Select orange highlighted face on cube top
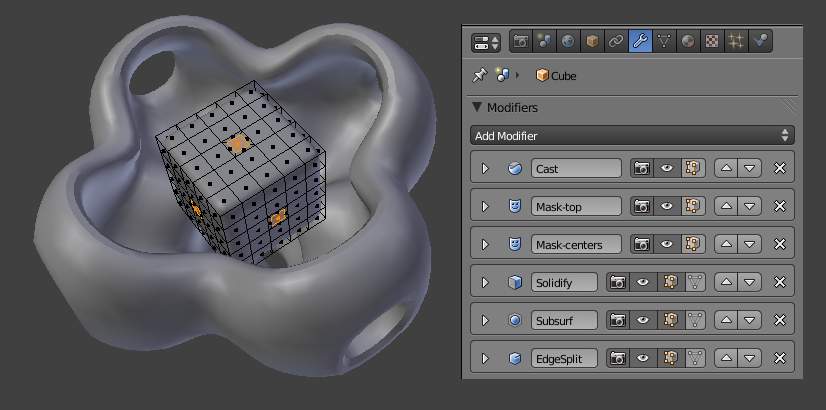Image resolution: width=826 pixels, height=410 pixels. 238,143
